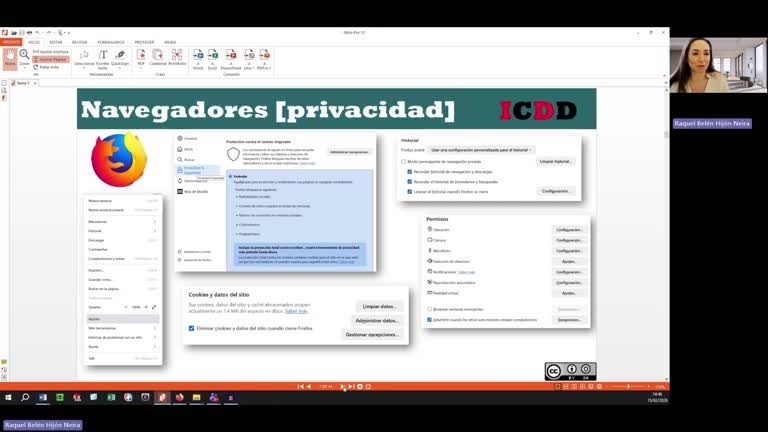Image resolution: width=768 pixels, height=432 pixels.
Task: Expand the Seleccionar dropdown arrow
Action: click(84, 68)
